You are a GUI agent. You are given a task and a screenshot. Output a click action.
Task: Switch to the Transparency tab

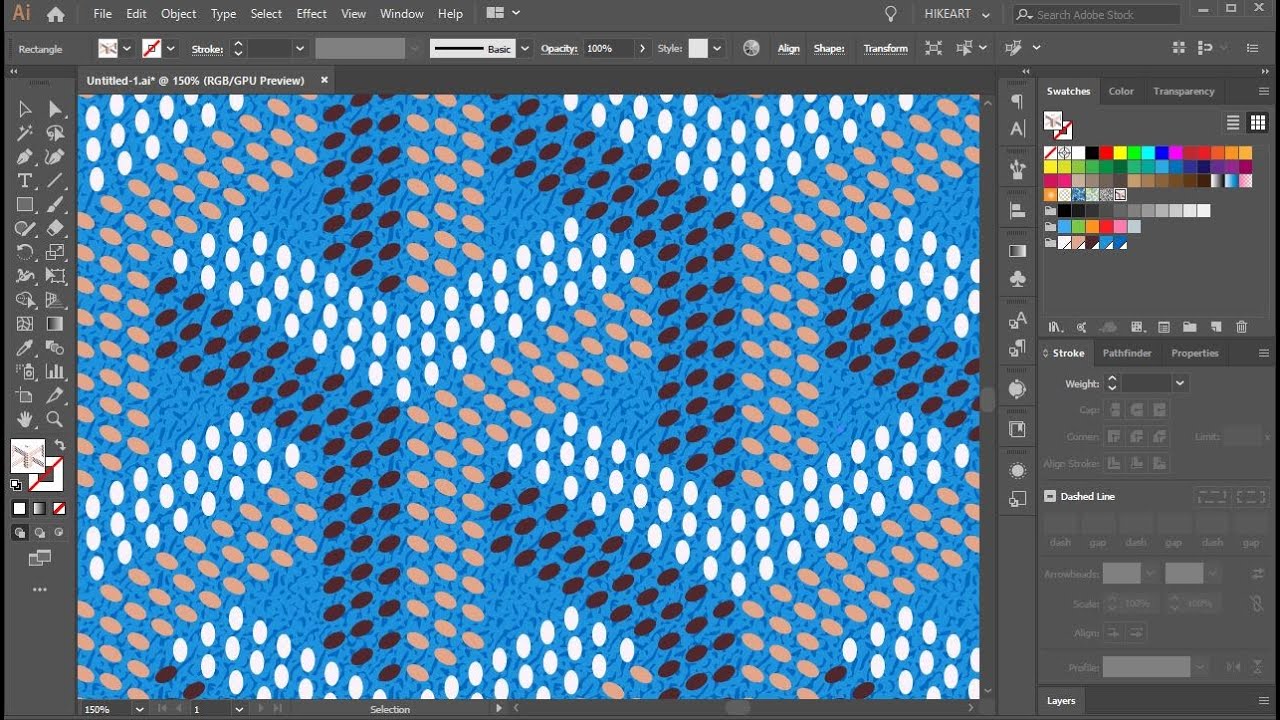pyautogui.click(x=1183, y=91)
